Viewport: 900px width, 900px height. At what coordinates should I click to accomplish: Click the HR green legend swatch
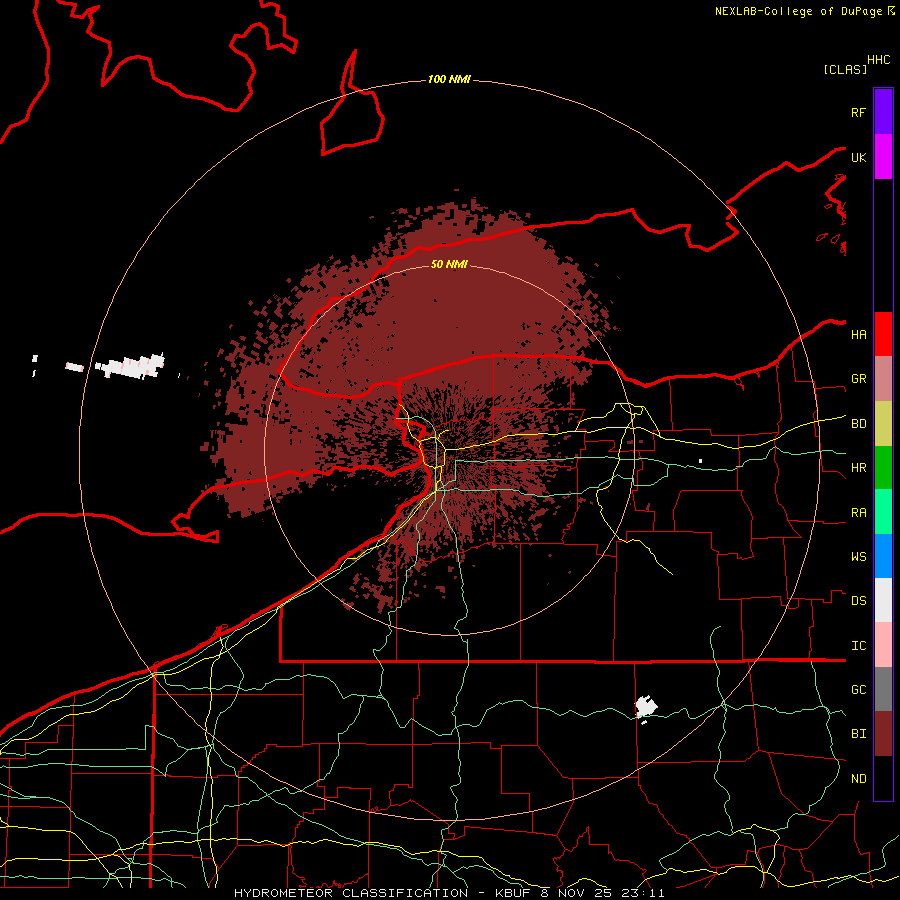click(883, 468)
